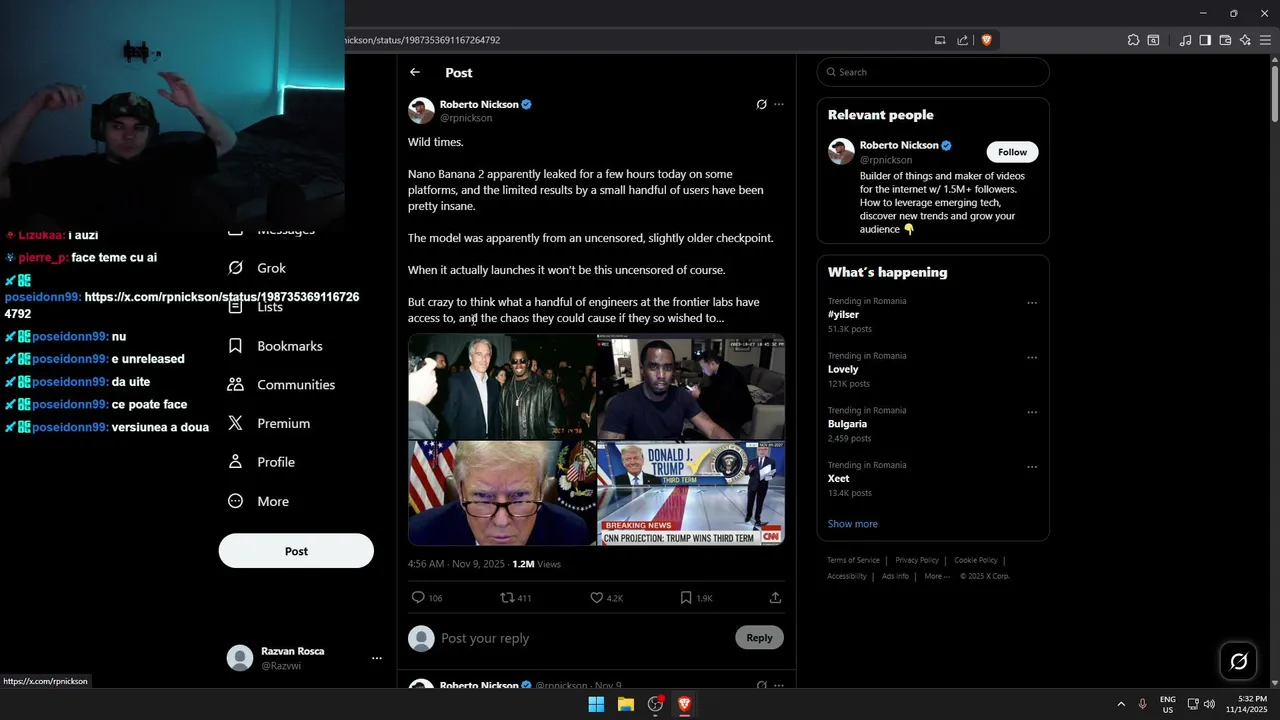The image size is (1280, 720).
Task: Open Grok icon on Roberto Nickson's main post
Action: [x=761, y=104]
